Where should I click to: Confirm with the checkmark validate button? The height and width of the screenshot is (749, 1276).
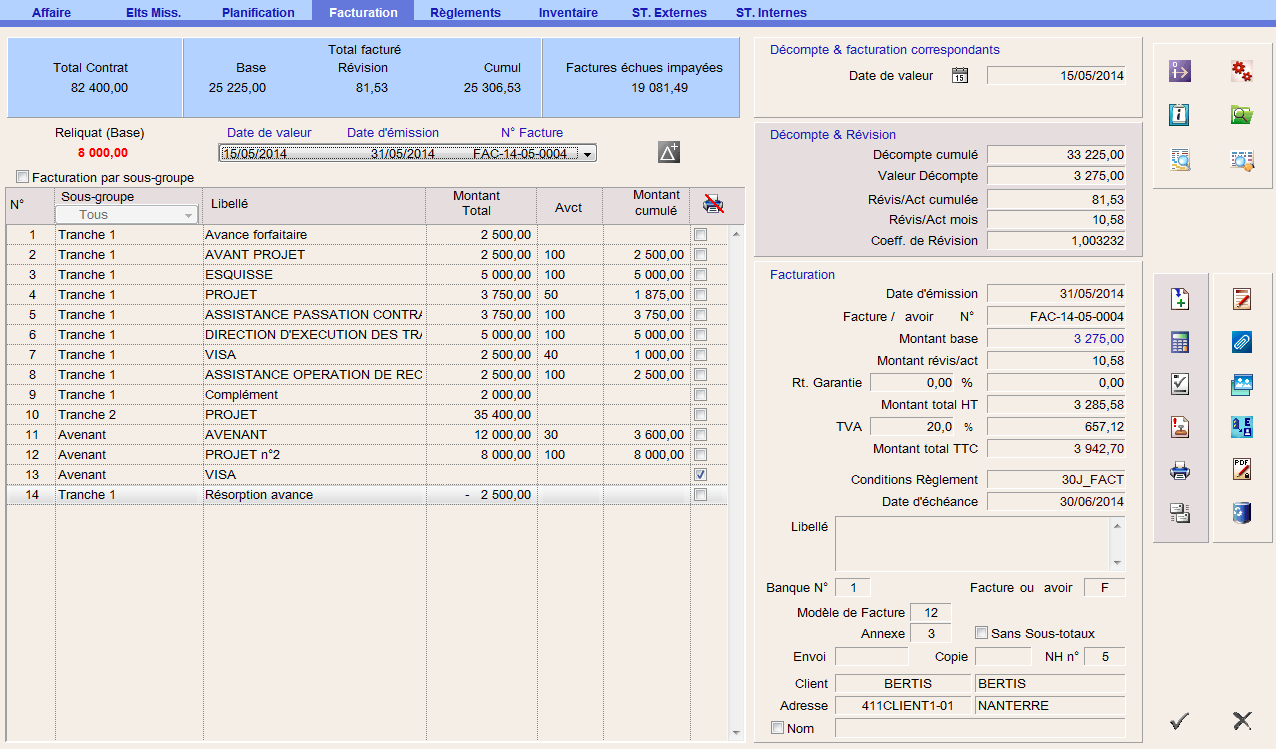(x=1180, y=720)
